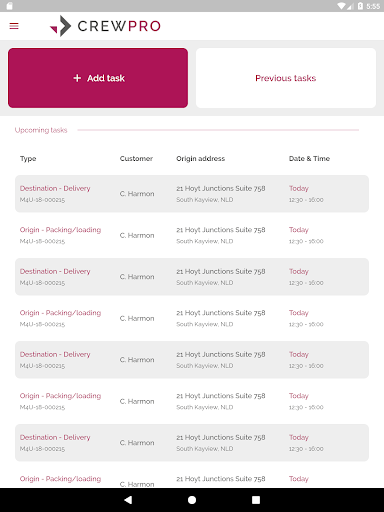Open the first Origin - Packing/loading task
This screenshot has height=512, width=384.
click(192, 235)
